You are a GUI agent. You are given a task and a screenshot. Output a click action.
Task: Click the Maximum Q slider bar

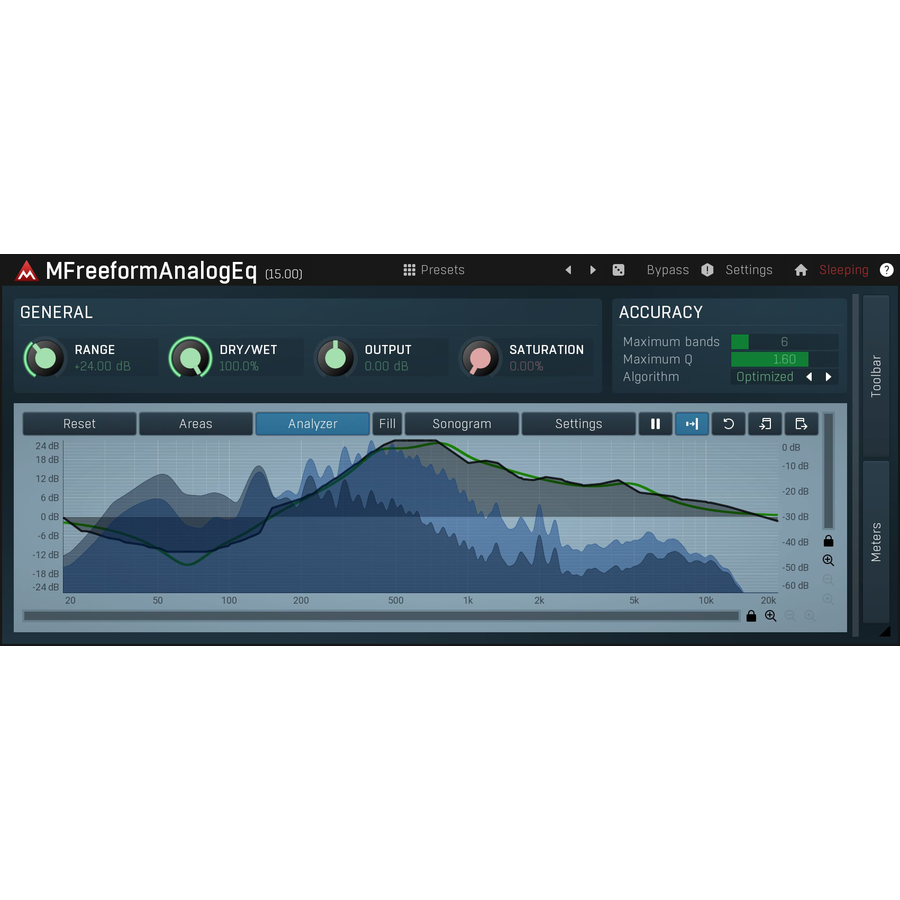[x=785, y=359]
